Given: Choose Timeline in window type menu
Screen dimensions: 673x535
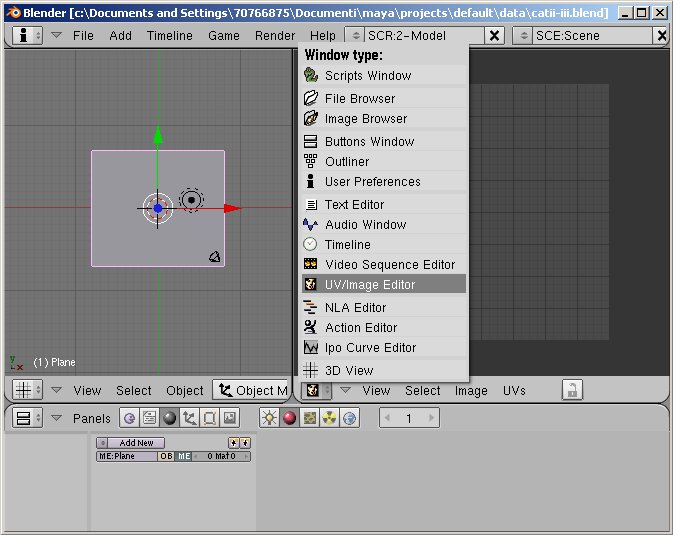Looking at the screenshot, I should click(x=384, y=244).
